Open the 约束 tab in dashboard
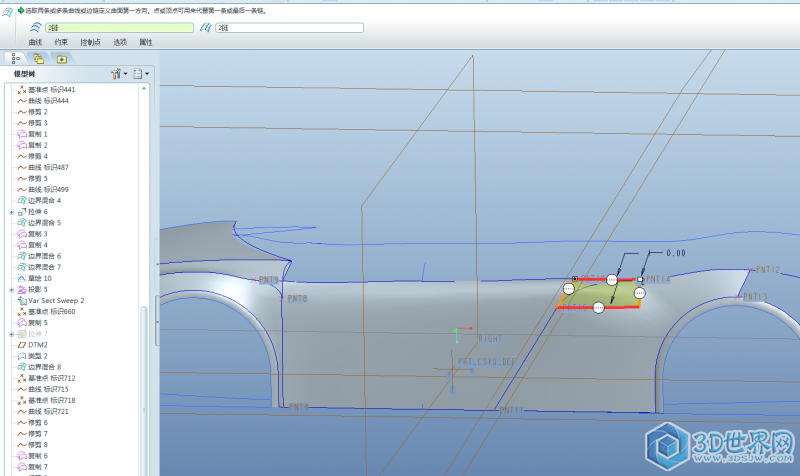 tap(62, 42)
